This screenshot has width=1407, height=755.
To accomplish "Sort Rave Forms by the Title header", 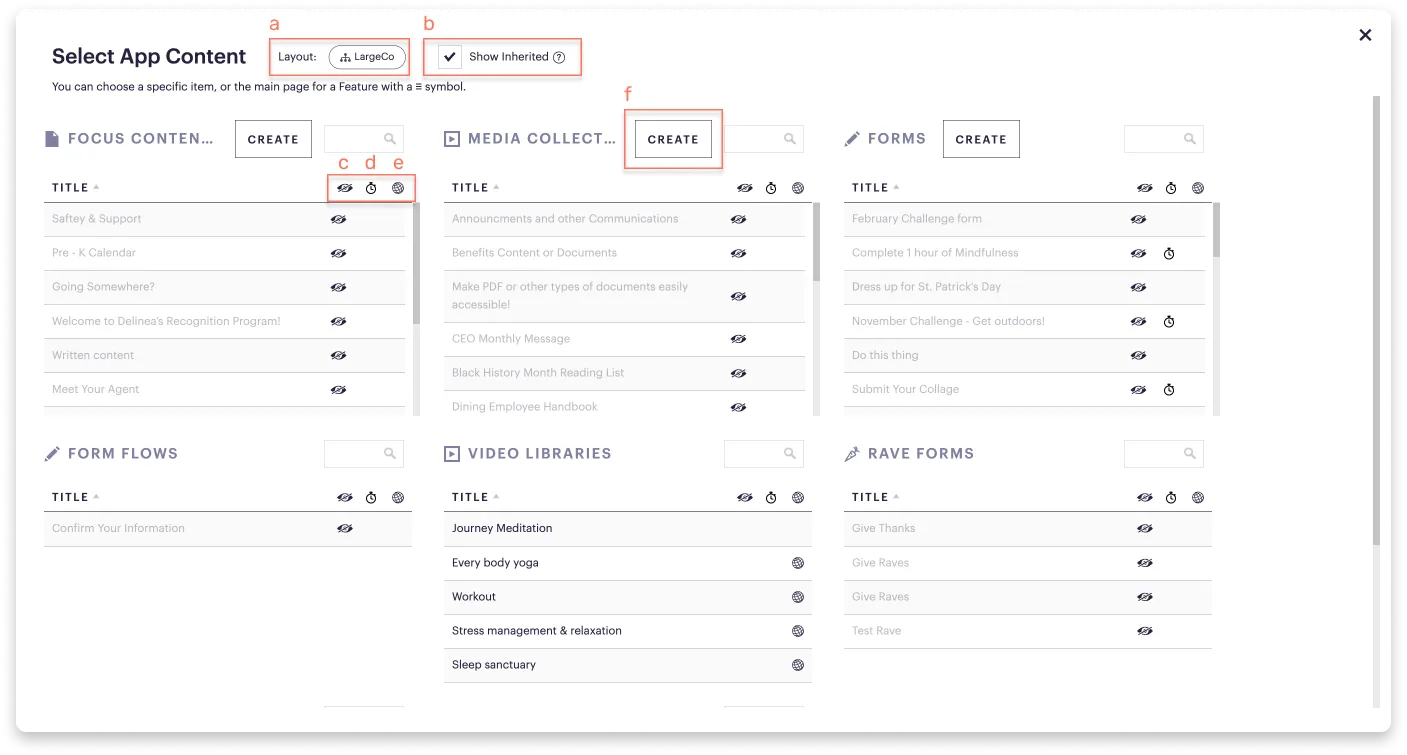I will (x=876, y=497).
